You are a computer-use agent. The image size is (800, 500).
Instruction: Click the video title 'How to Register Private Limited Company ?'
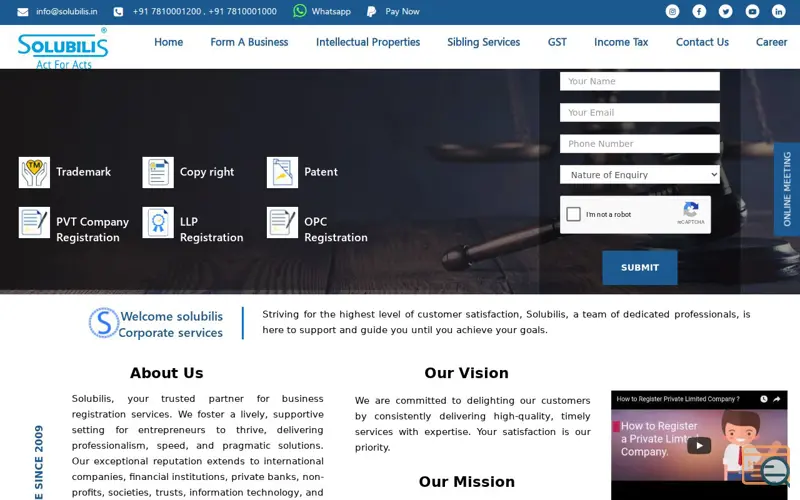click(x=678, y=399)
